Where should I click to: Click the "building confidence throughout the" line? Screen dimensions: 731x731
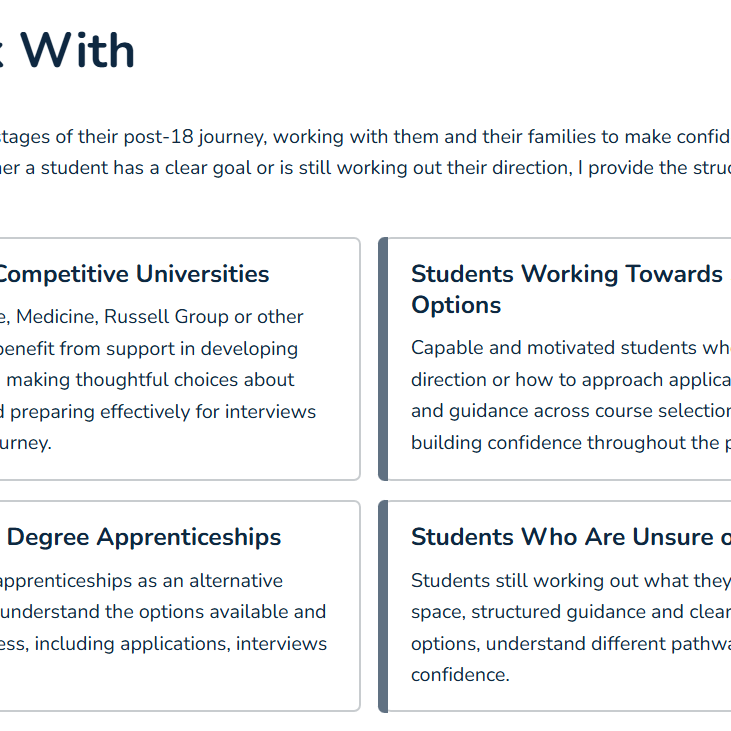[570, 443]
